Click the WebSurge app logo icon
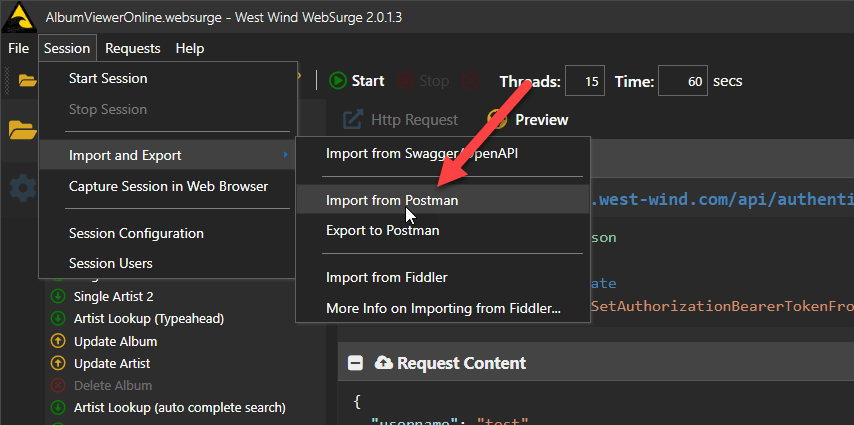The image size is (854, 425). click(x=20, y=19)
